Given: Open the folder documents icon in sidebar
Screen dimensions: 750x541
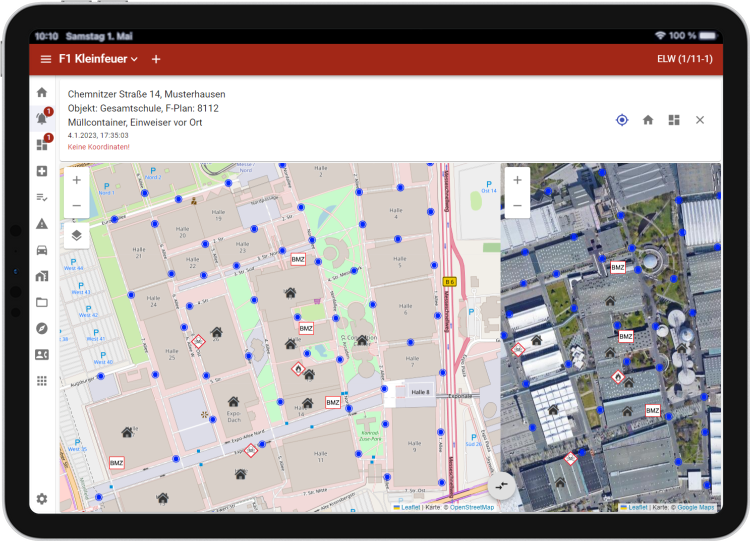Looking at the screenshot, I should click(x=42, y=302).
